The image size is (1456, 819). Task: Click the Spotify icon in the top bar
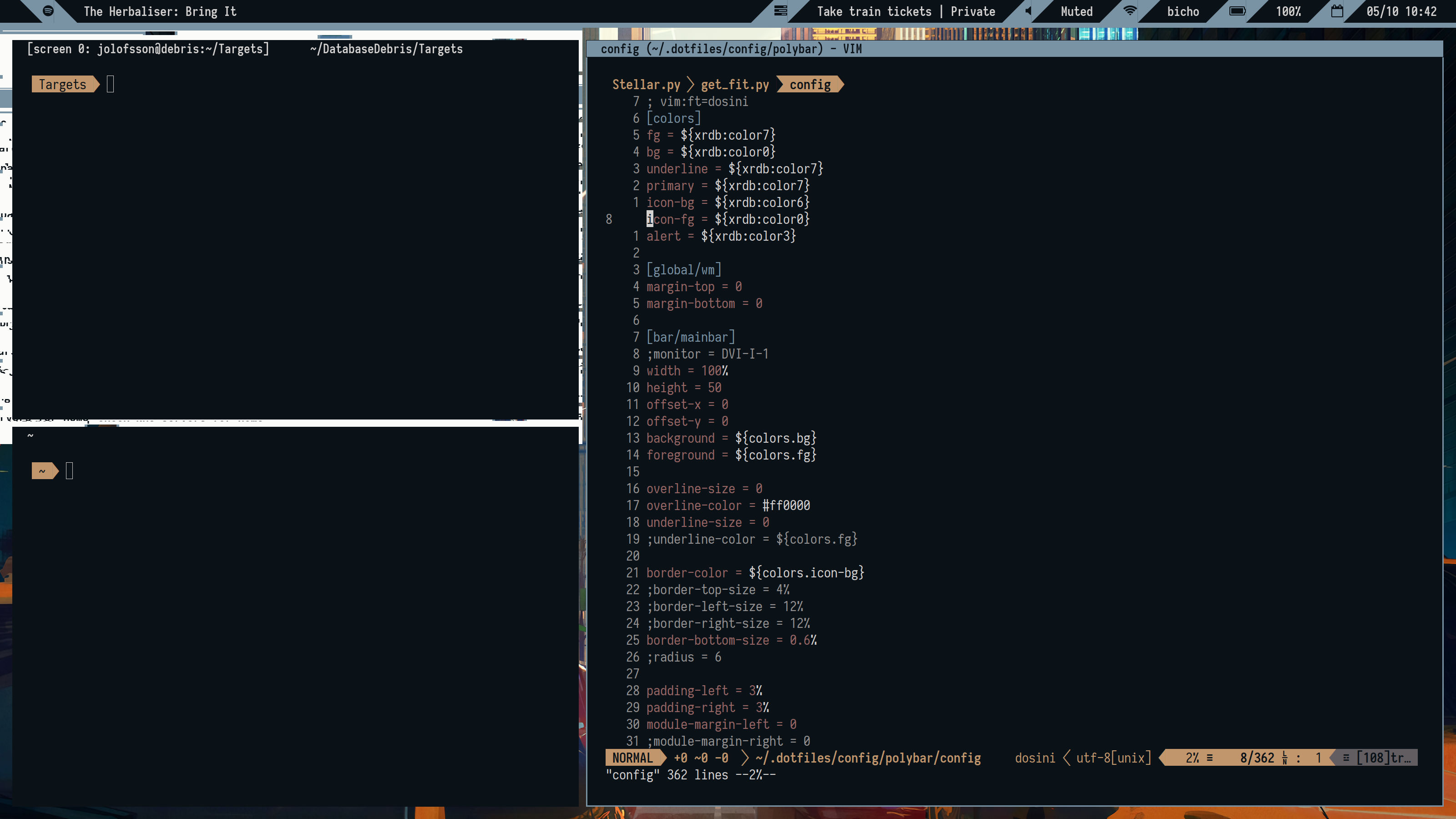pyautogui.click(x=48, y=11)
